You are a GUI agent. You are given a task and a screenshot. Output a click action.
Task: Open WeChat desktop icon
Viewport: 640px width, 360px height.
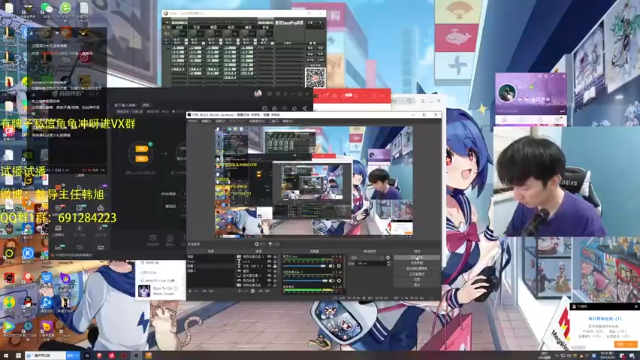(46, 7)
